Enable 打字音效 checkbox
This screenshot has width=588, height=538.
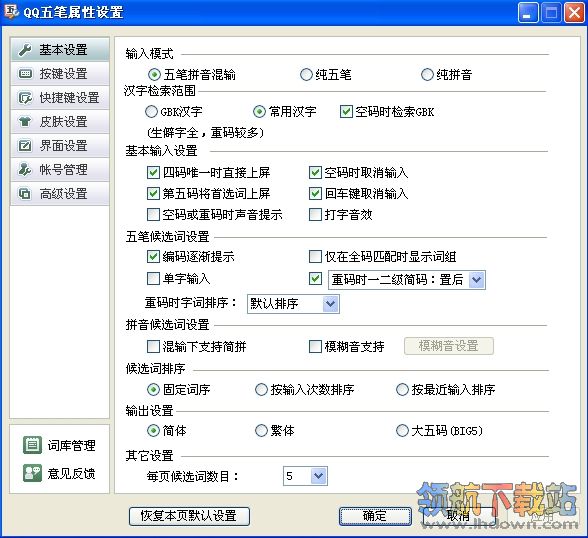315,214
